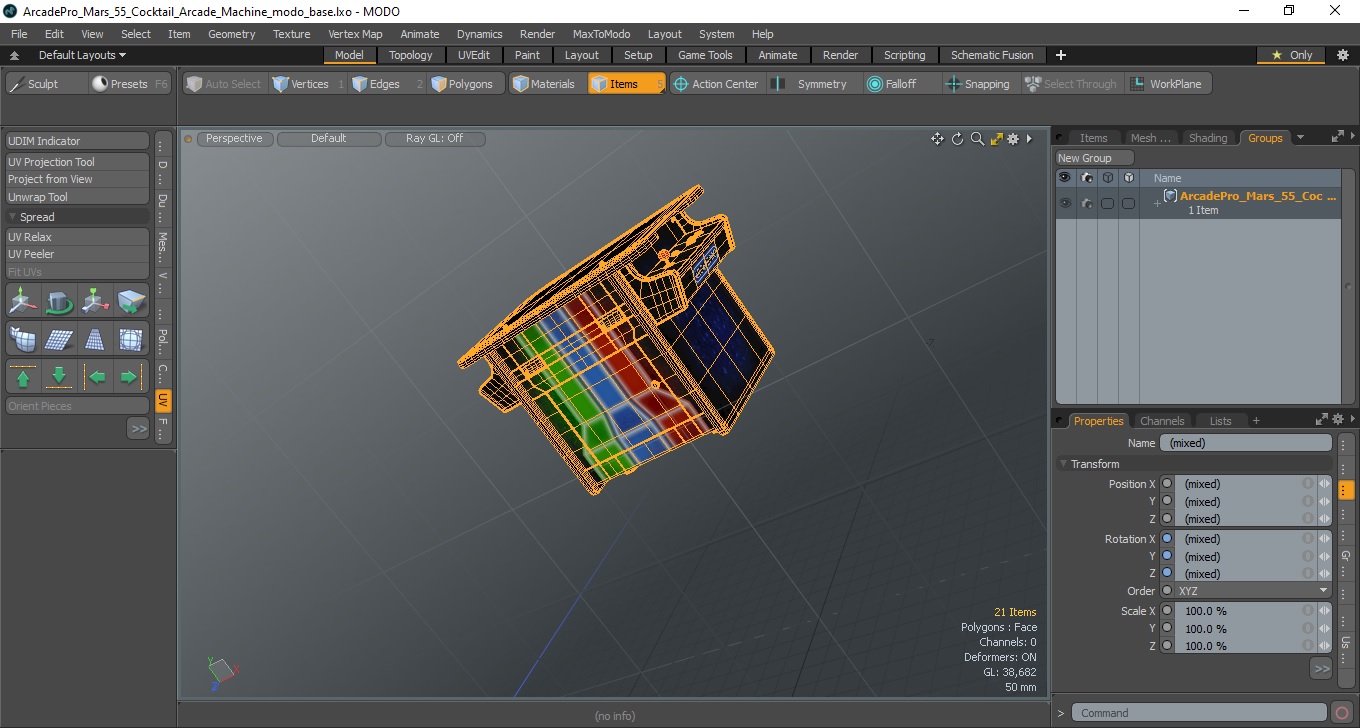Viewport: 1360px width, 728px height.
Task: Collapse the Transform section
Action: [1064, 464]
